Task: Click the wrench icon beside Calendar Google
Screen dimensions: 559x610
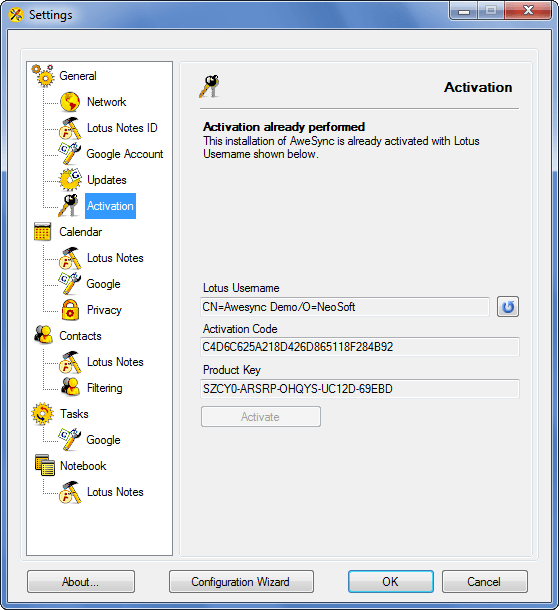Action: [x=70, y=284]
